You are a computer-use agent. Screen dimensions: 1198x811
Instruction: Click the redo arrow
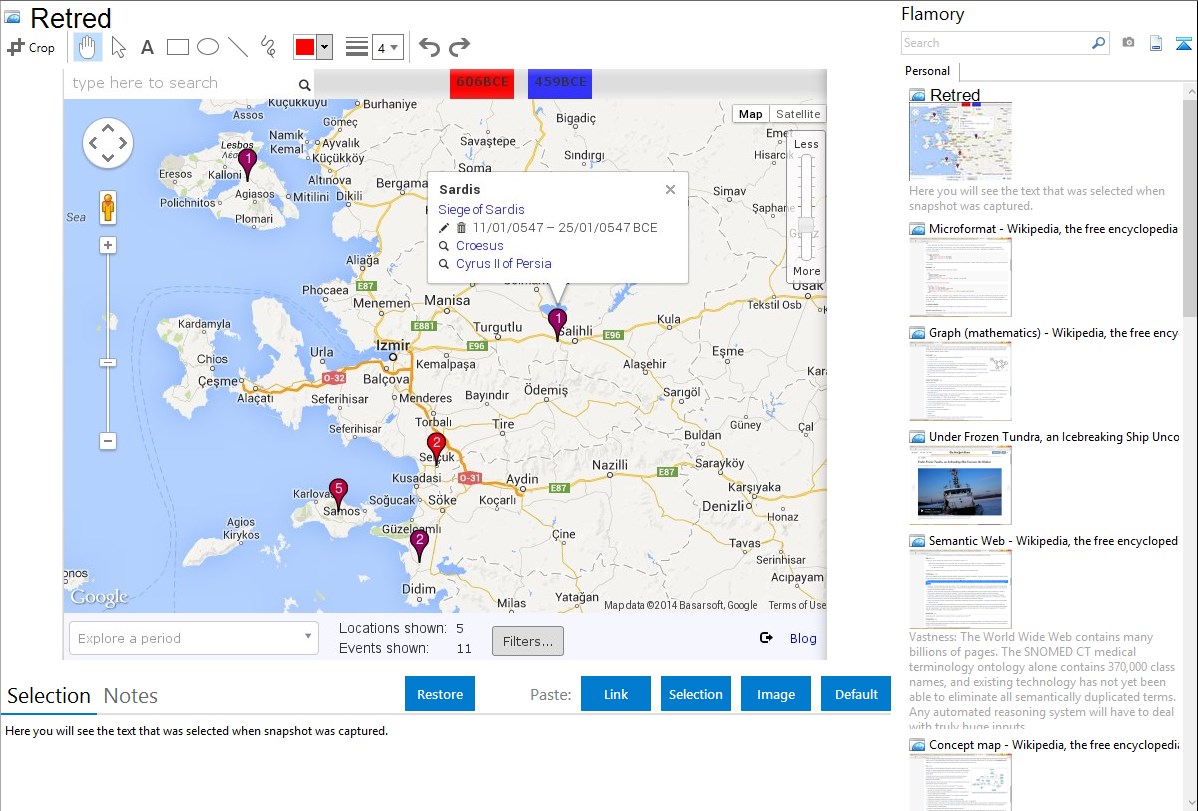459,47
